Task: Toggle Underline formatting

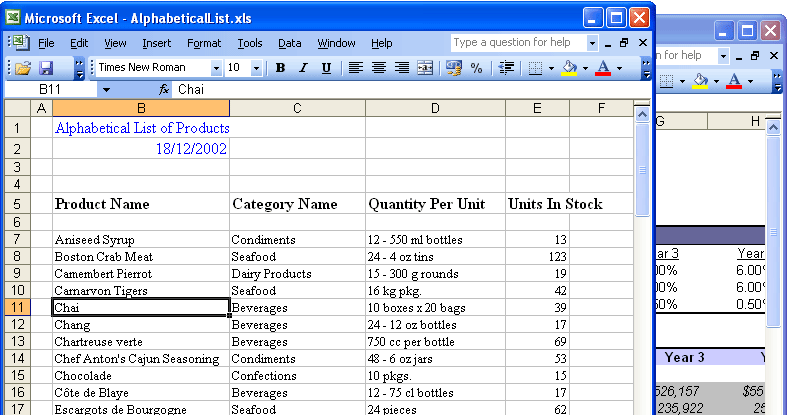Action: tap(326, 68)
